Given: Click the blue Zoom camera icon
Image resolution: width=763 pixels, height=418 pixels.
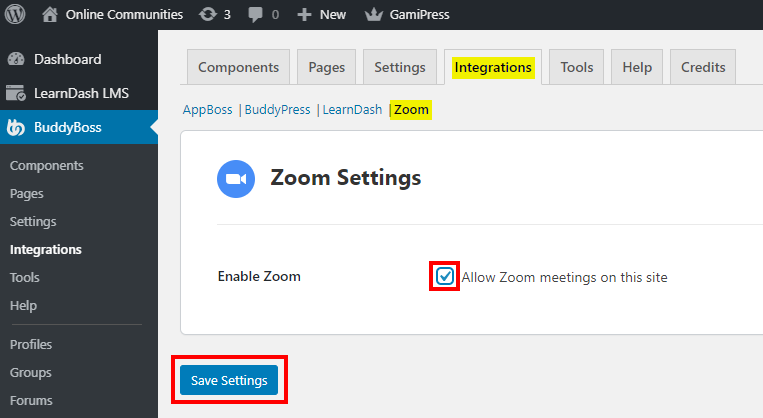Looking at the screenshot, I should coord(236,179).
